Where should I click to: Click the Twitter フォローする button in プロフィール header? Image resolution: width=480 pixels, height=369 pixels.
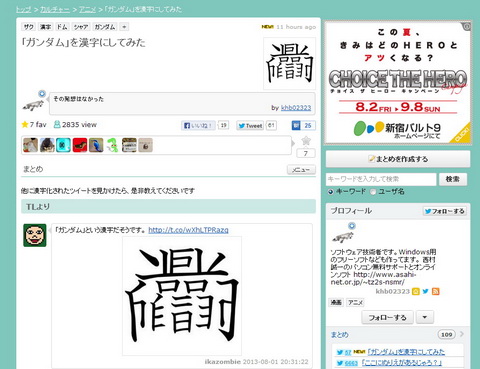point(445,211)
